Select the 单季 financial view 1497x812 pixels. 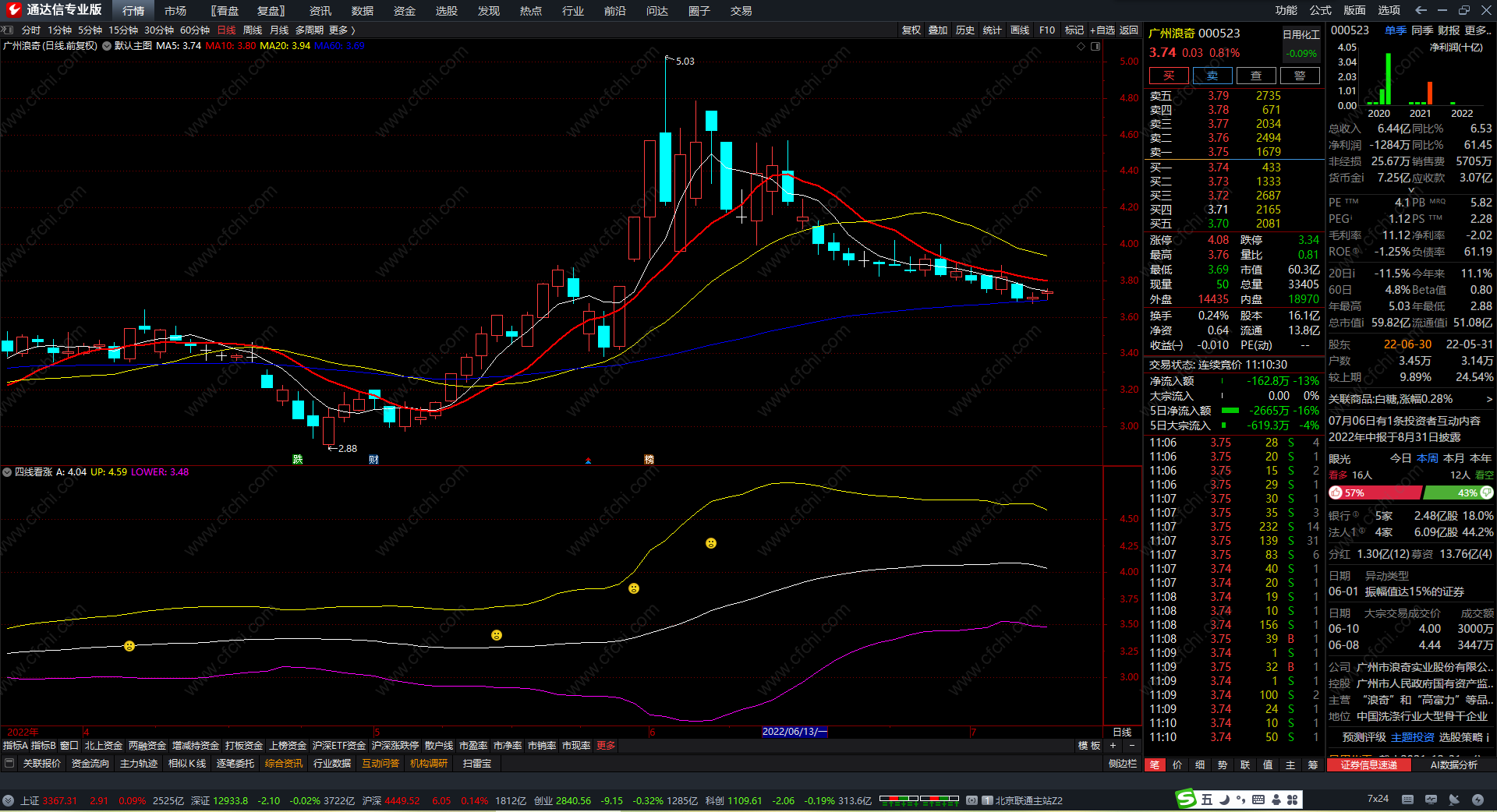(x=1396, y=30)
